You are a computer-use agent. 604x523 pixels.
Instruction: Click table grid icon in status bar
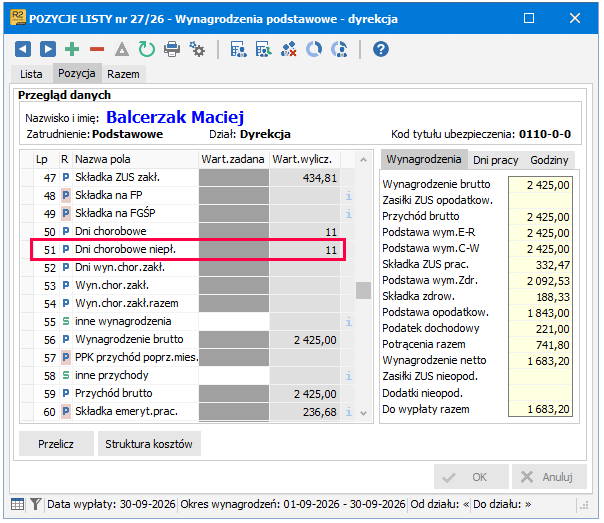(17, 504)
